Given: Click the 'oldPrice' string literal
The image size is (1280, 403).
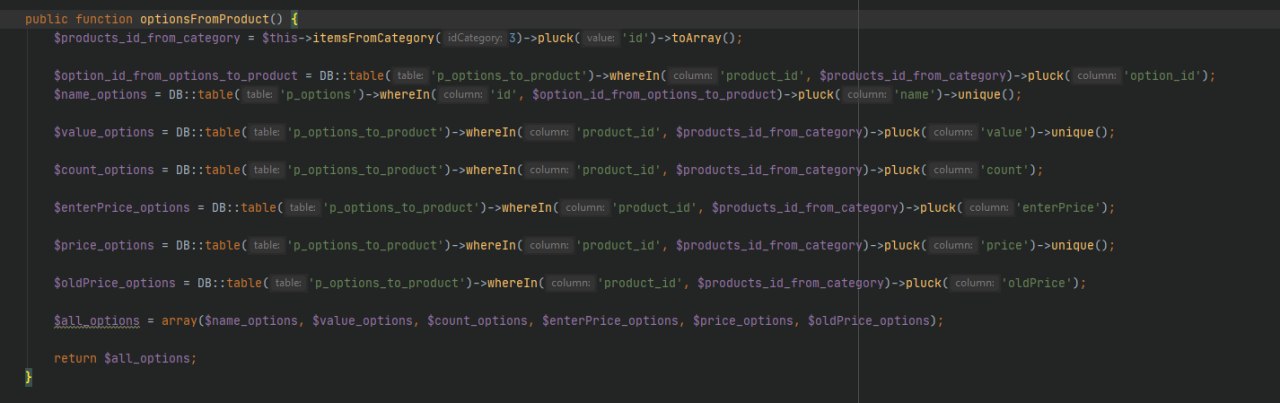Looking at the screenshot, I should [1040, 283].
